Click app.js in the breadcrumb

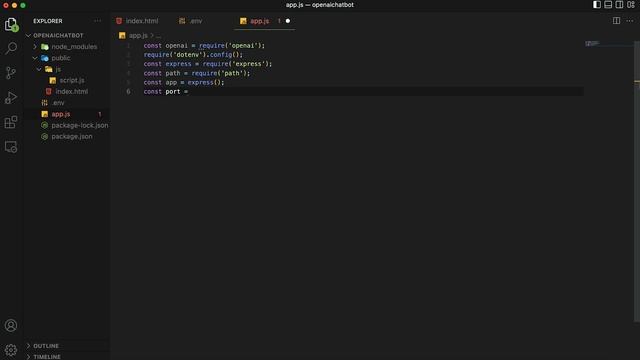(x=138, y=36)
